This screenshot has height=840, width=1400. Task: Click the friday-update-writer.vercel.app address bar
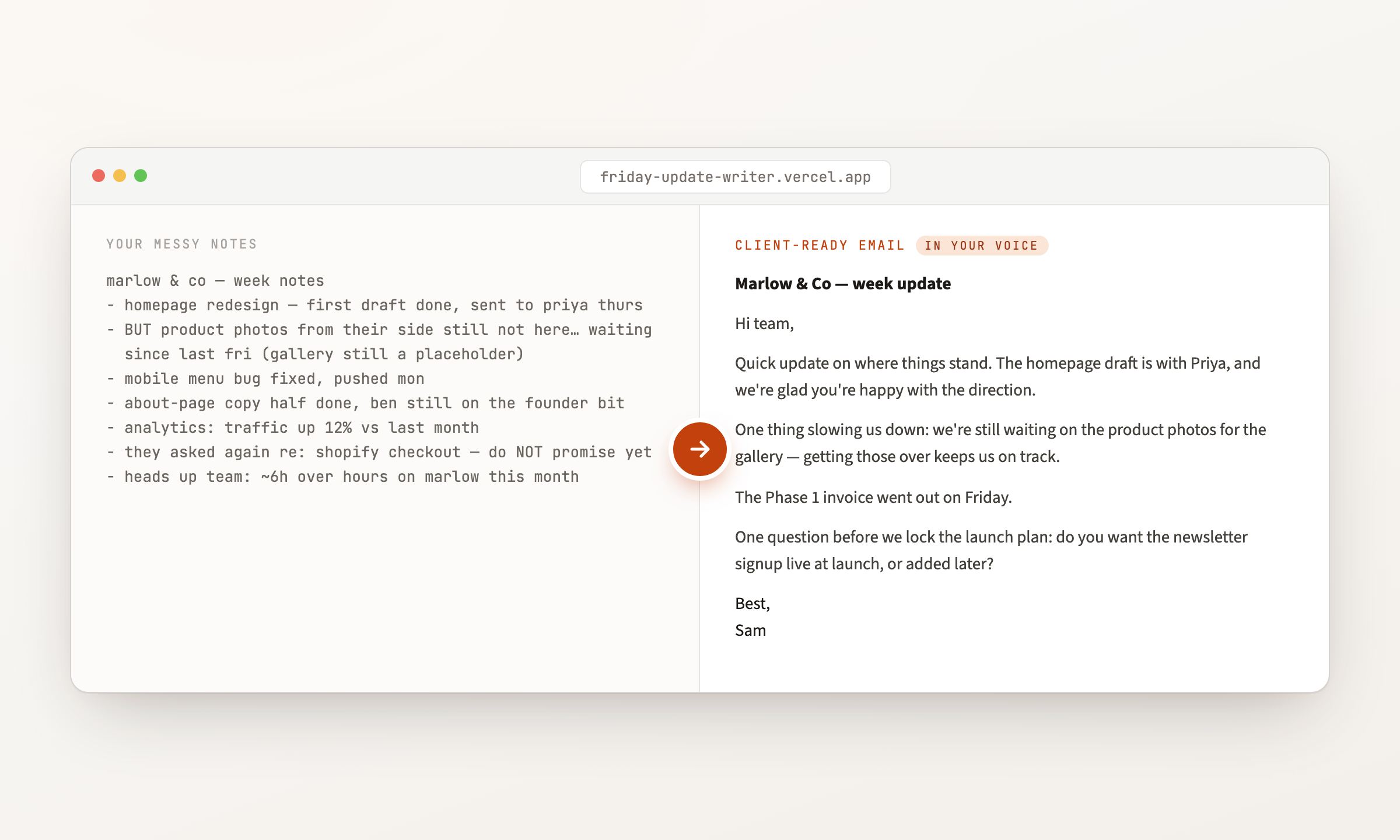[735, 177]
